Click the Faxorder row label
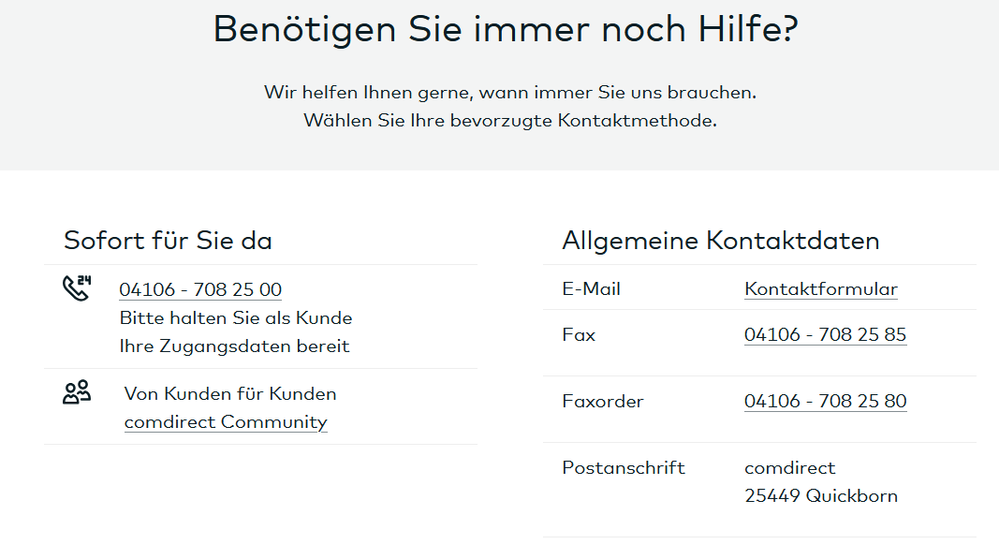This screenshot has width=999, height=545. point(603,402)
